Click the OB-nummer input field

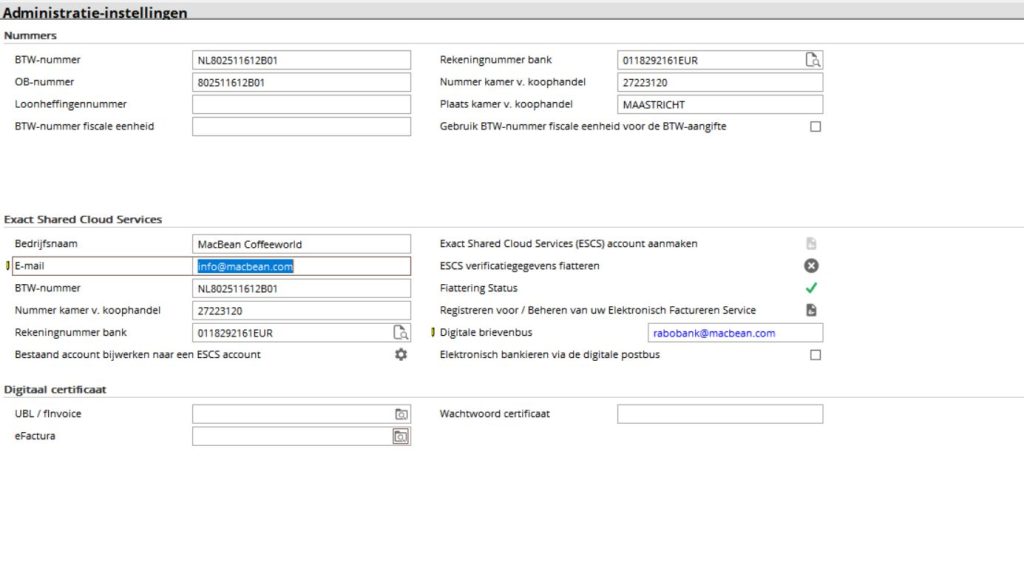coord(301,82)
